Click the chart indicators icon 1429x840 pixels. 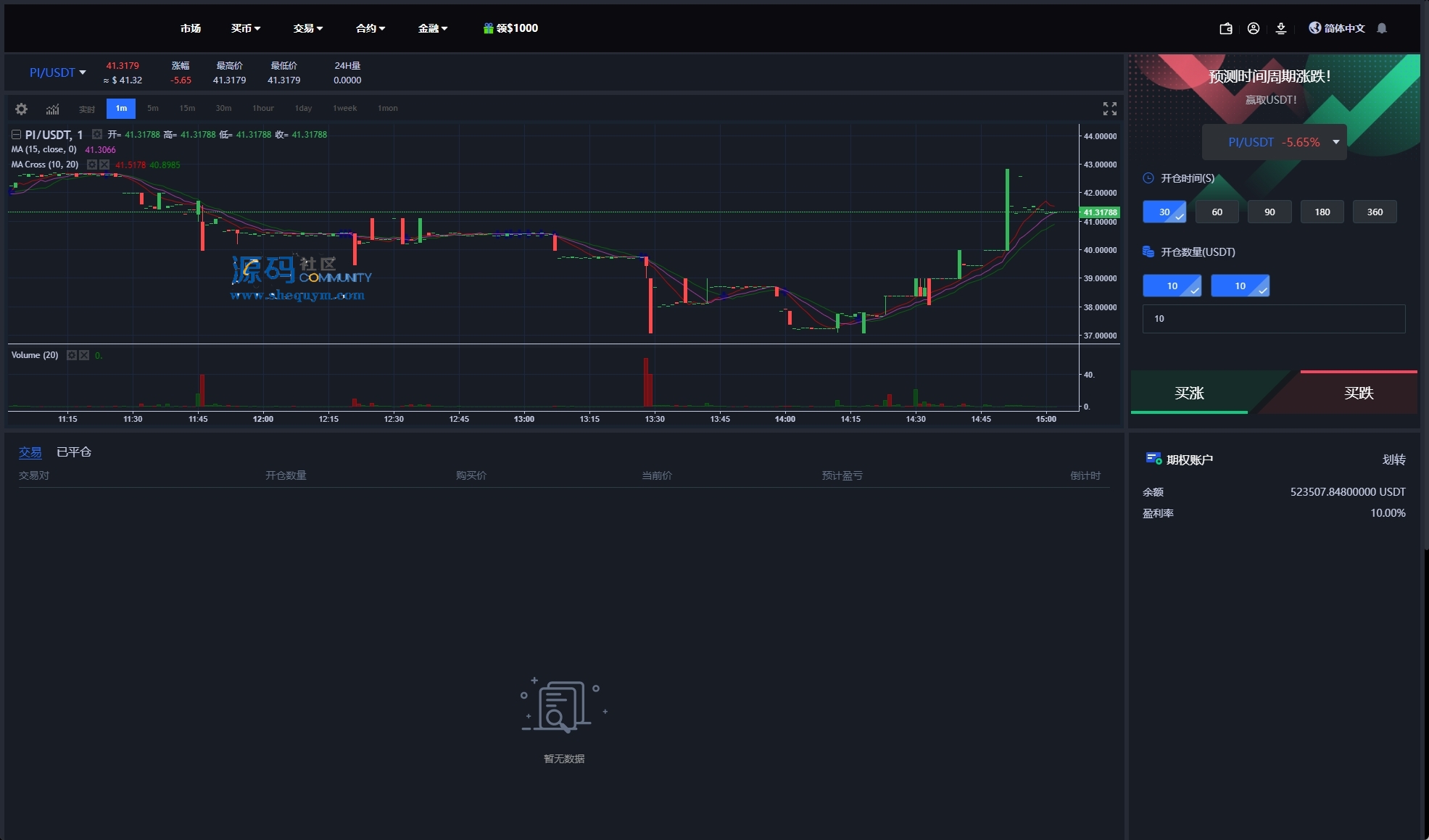(52, 109)
